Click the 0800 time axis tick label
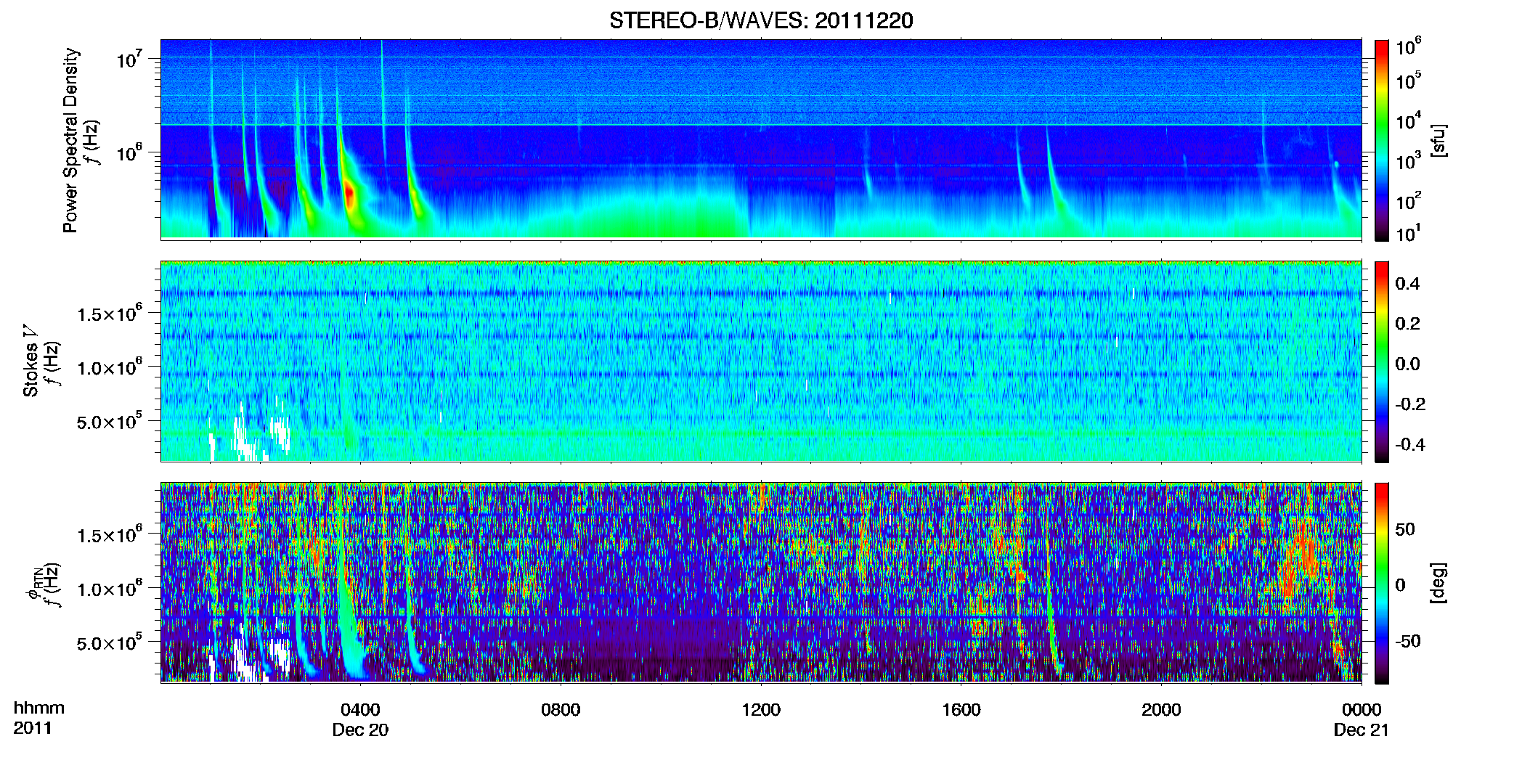Screen dimensions: 1522x784 [x=561, y=709]
